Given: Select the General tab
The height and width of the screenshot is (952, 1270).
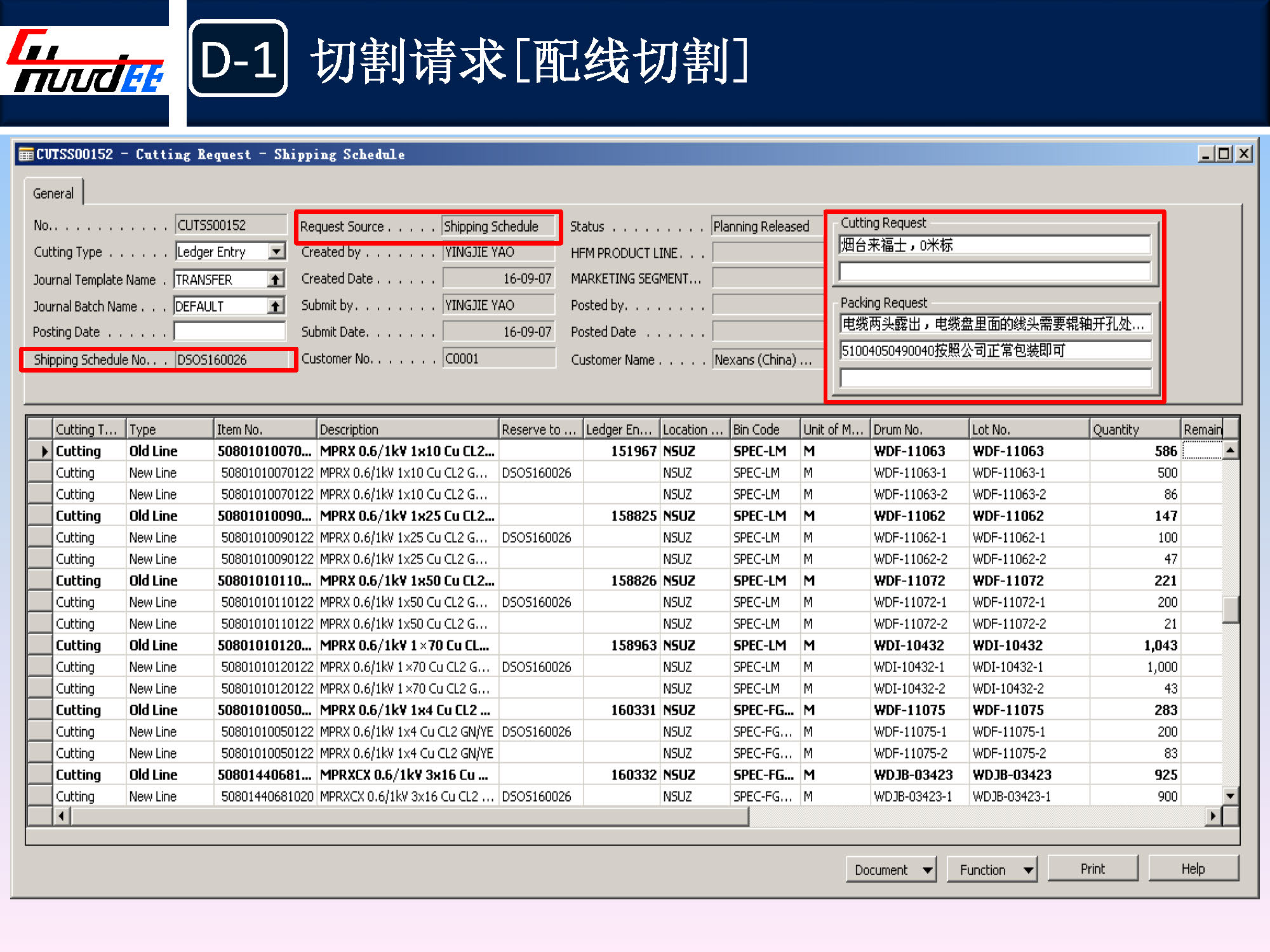Looking at the screenshot, I should click(53, 194).
